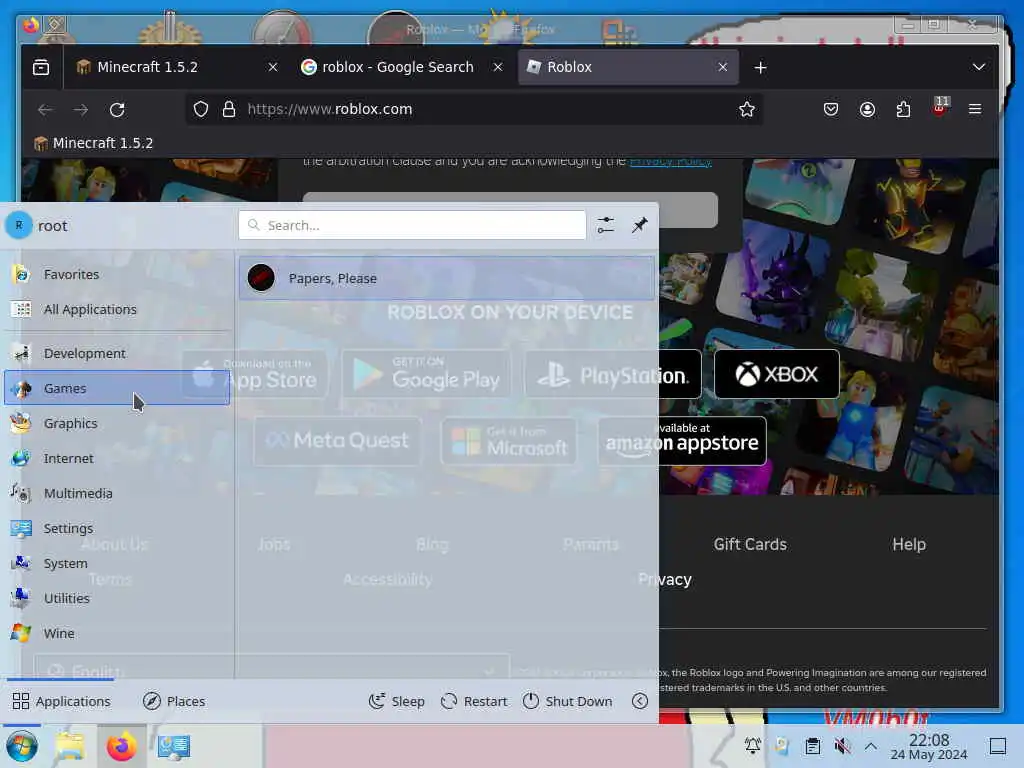The height and width of the screenshot is (768, 1024).
Task: Expand list all tabs dropdown
Action: point(978,67)
